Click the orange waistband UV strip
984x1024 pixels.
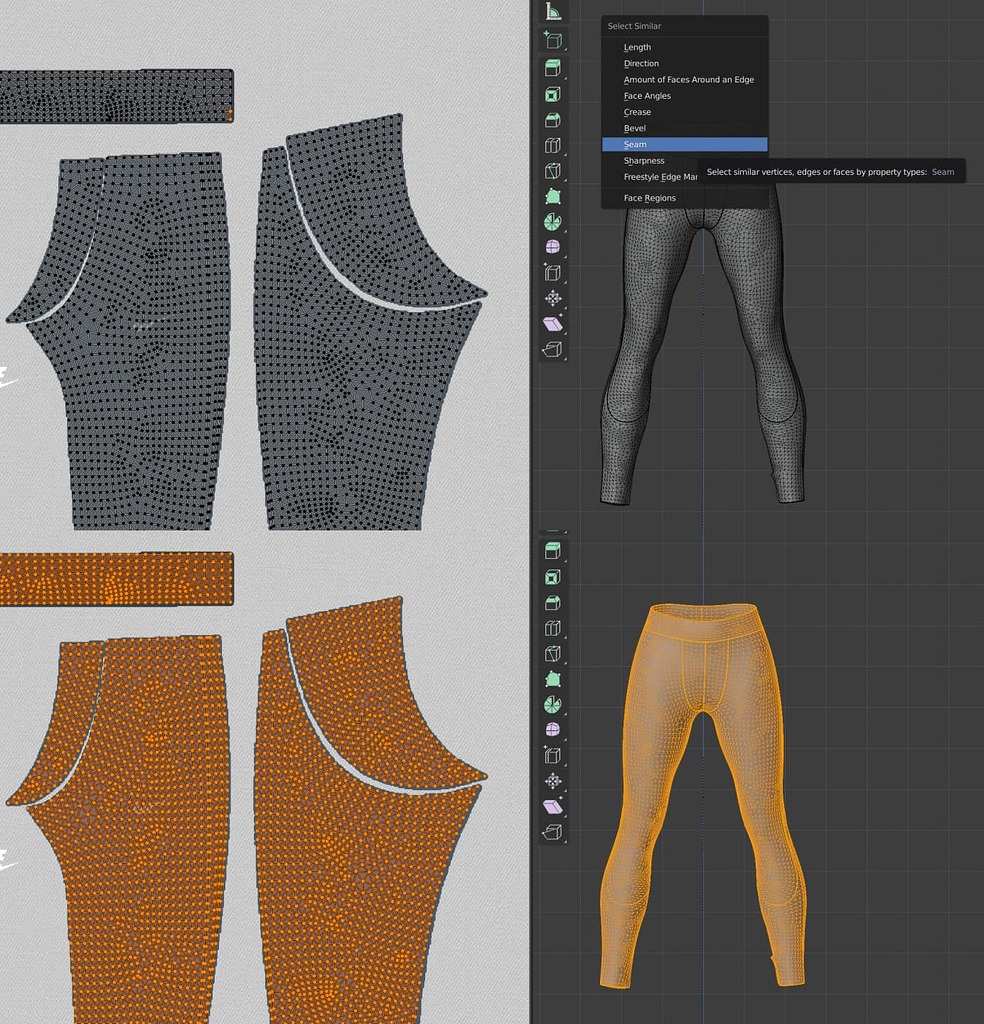116,579
